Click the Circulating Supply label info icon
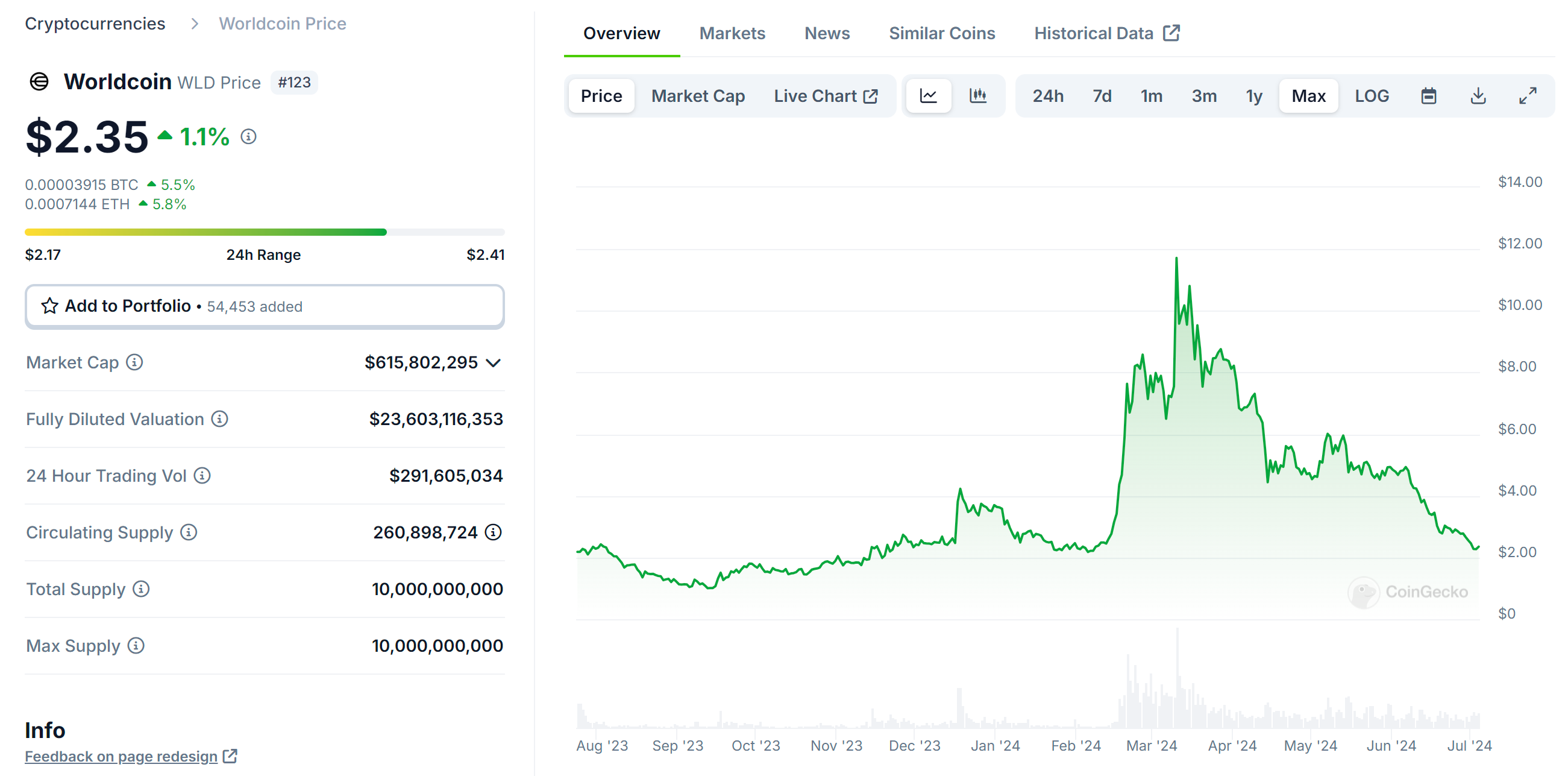1568x776 pixels. coord(189,532)
